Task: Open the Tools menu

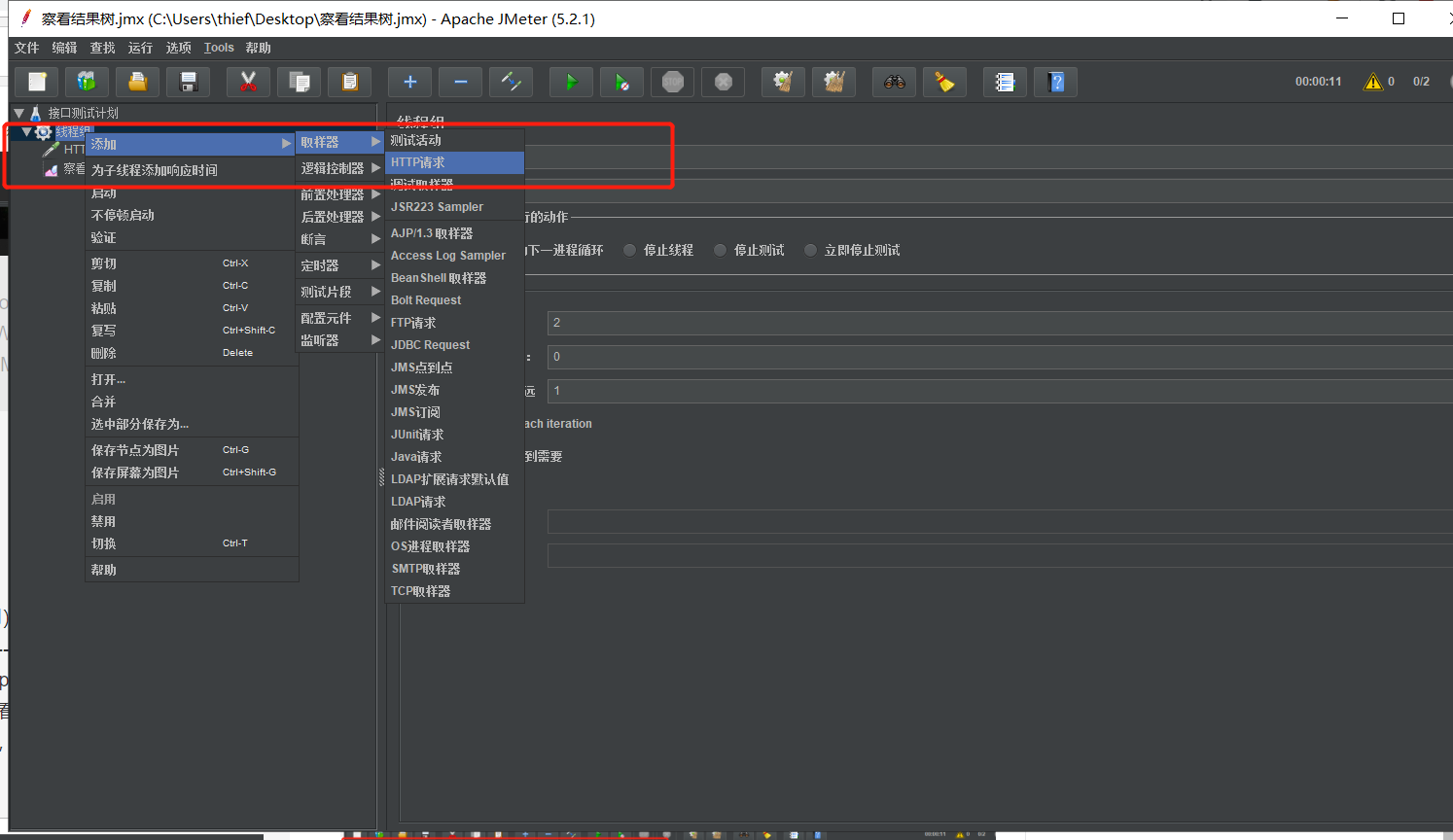Action: point(219,48)
